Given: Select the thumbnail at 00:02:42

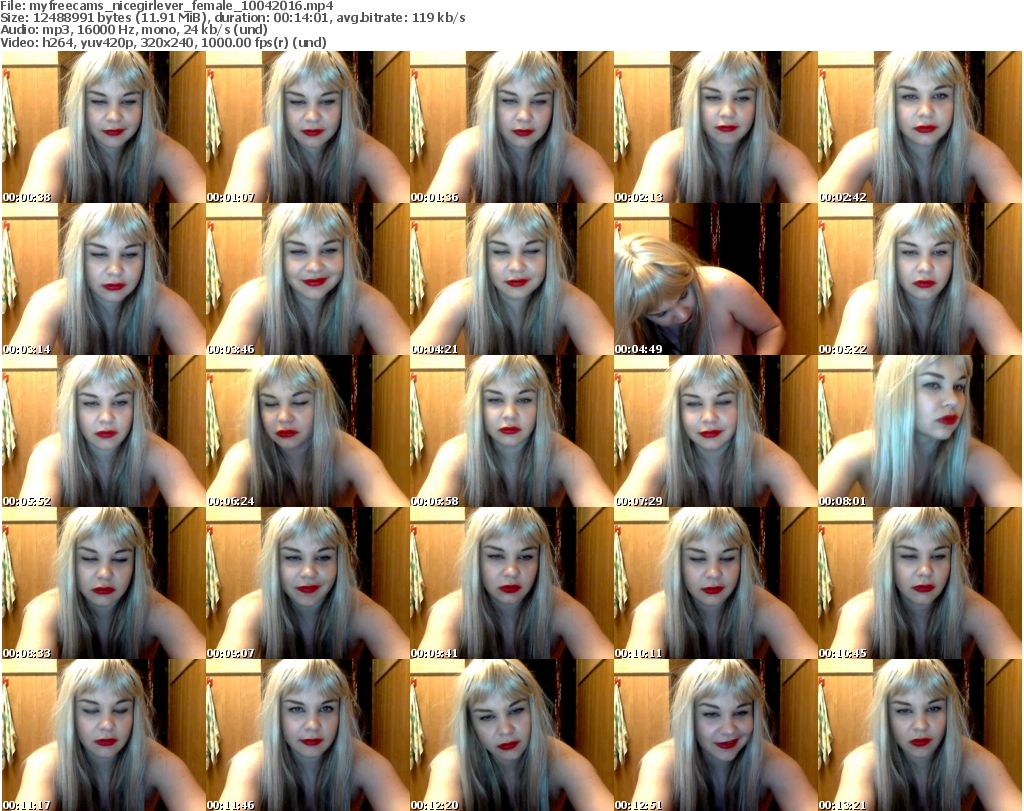Looking at the screenshot, I should (x=920, y=127).
